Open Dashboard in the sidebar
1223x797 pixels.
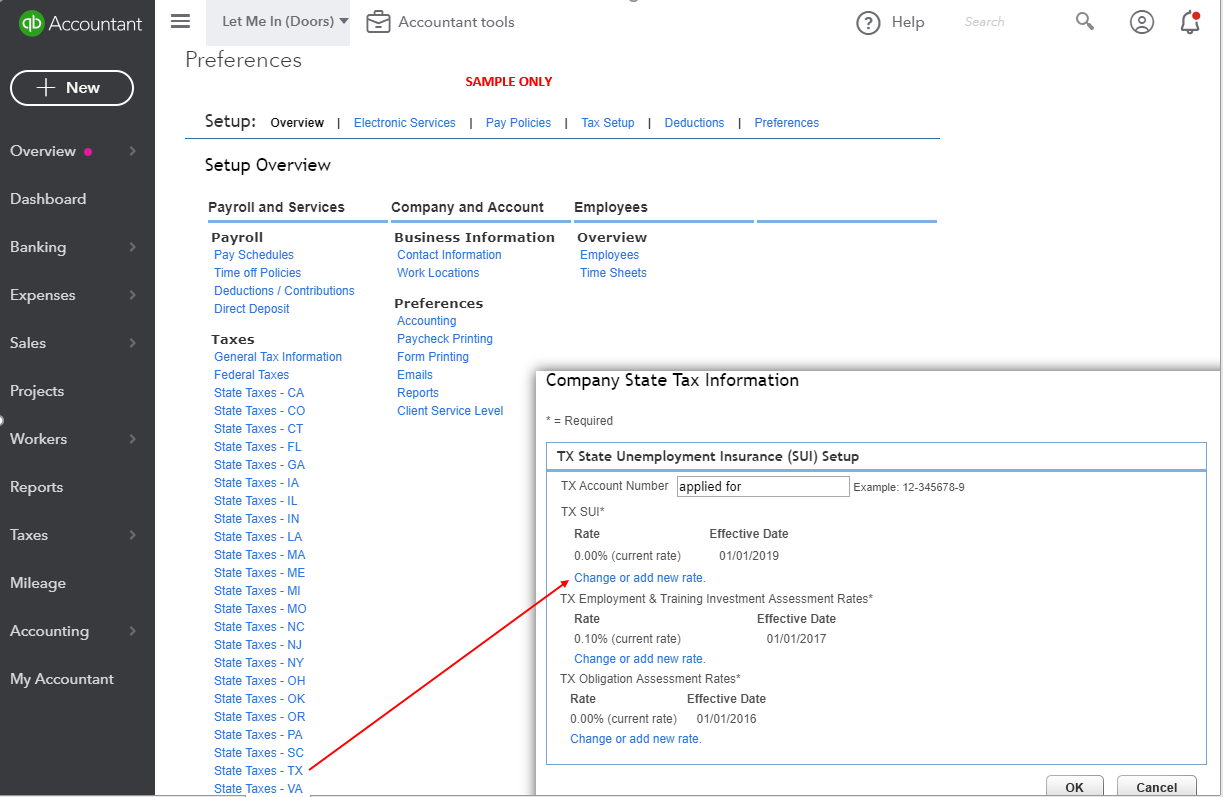[48, 199]
